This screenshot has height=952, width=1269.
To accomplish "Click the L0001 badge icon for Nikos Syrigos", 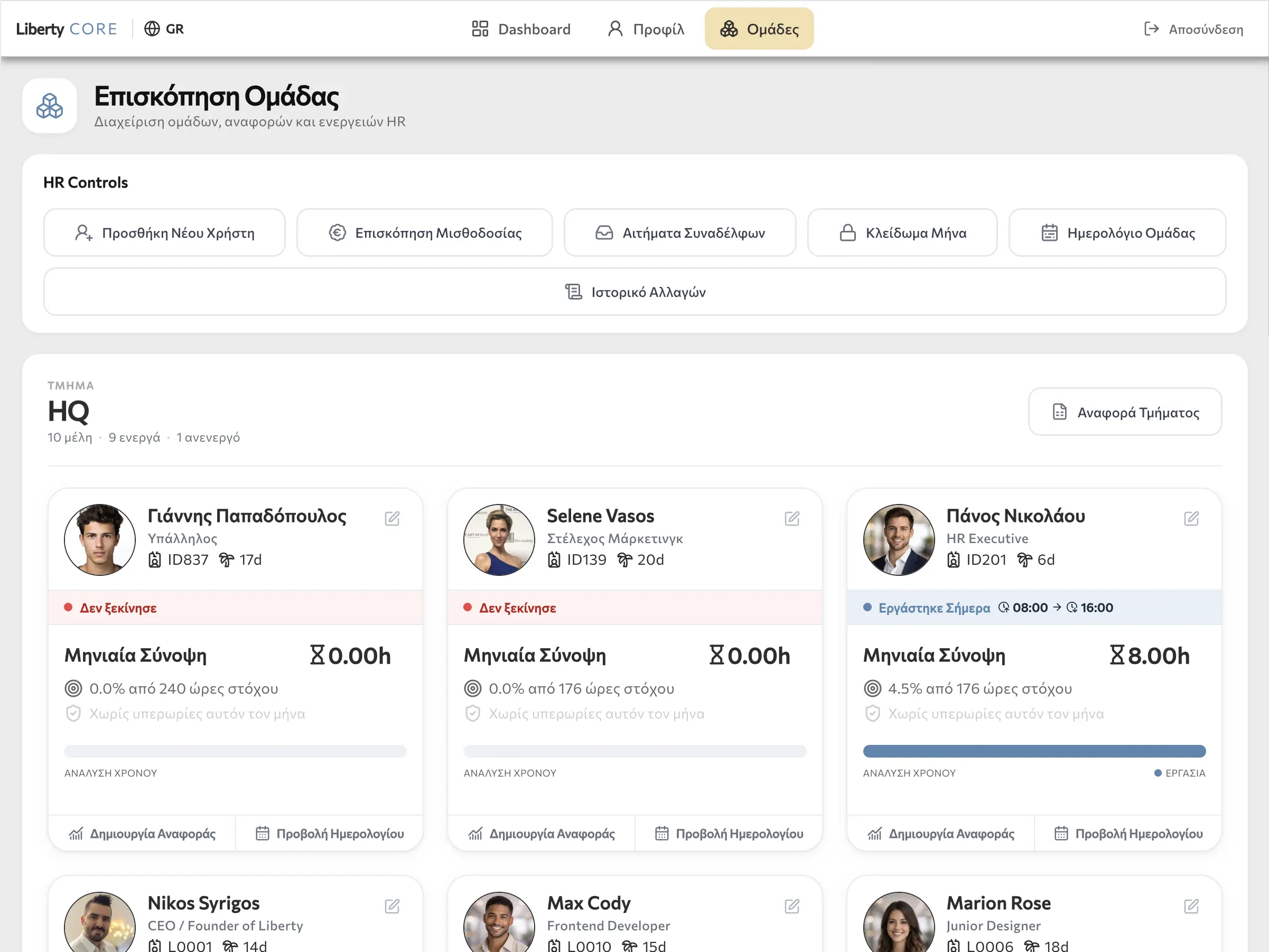I will point(155,945).
